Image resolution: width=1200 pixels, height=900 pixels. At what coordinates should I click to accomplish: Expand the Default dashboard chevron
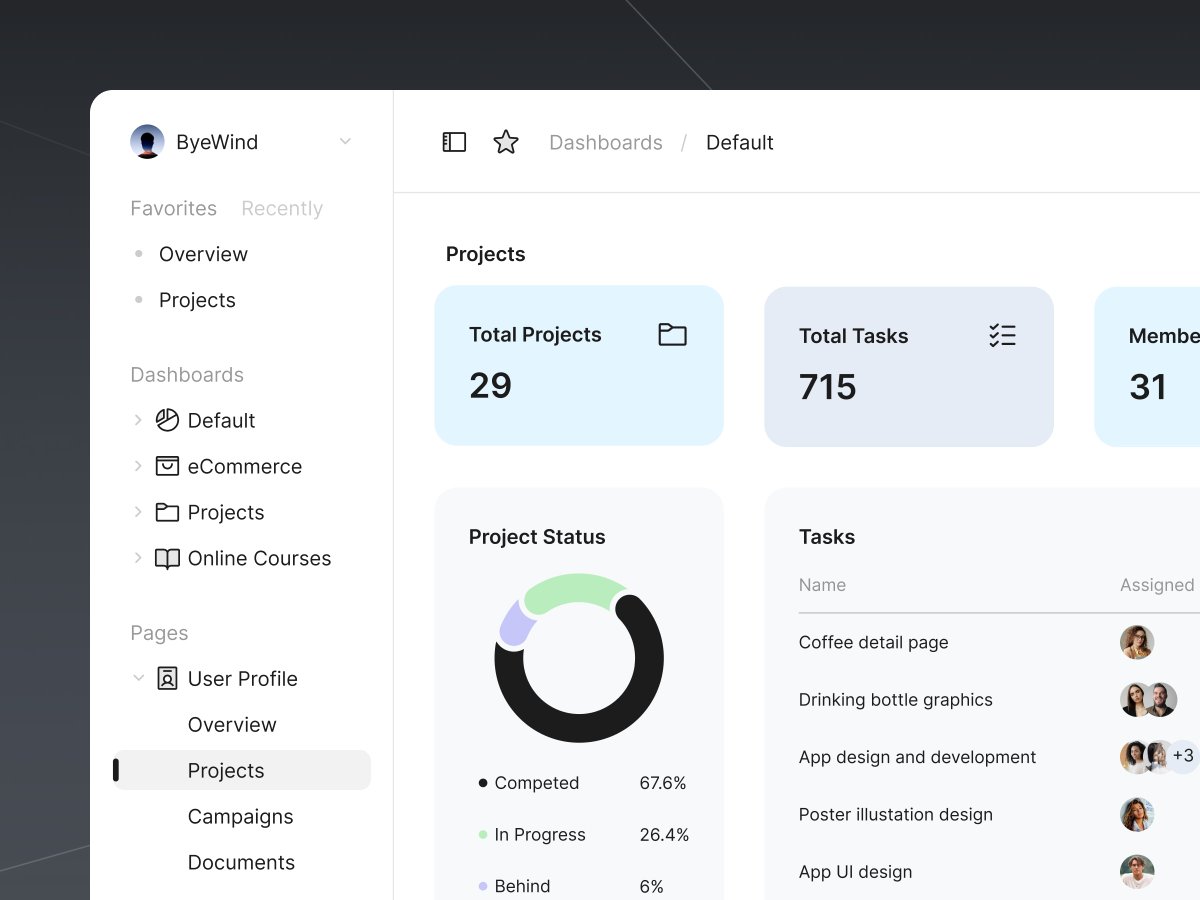138,420
